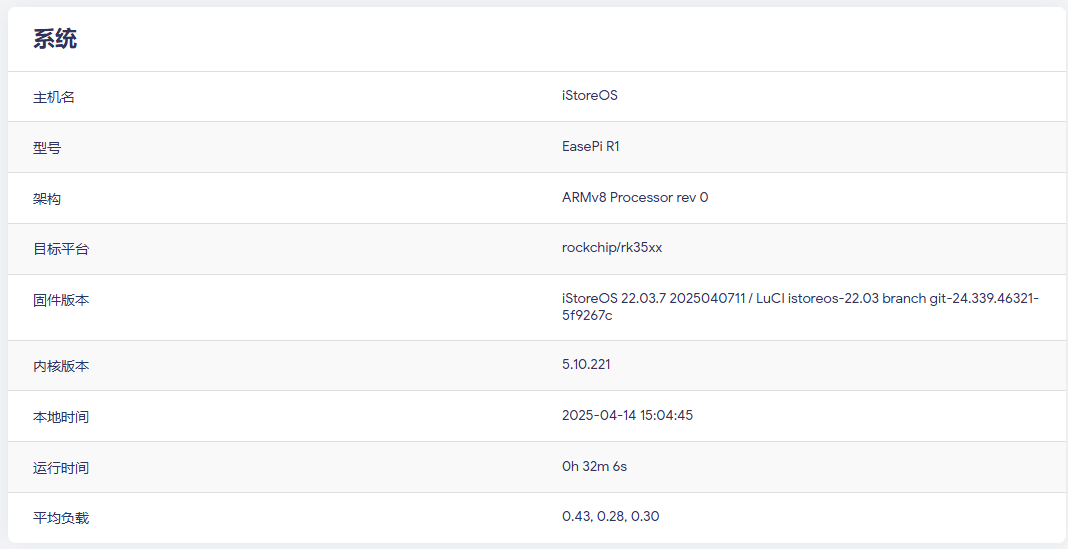Screen dimensions: 1068x549
Task: Click the 0.43, 0.28, 0.30 load average value
Action: 610,517
